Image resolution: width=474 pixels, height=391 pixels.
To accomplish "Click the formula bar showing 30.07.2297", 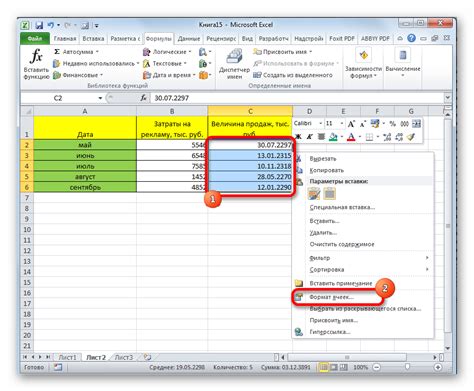I will pyautogui.click(x=297, y=98).
